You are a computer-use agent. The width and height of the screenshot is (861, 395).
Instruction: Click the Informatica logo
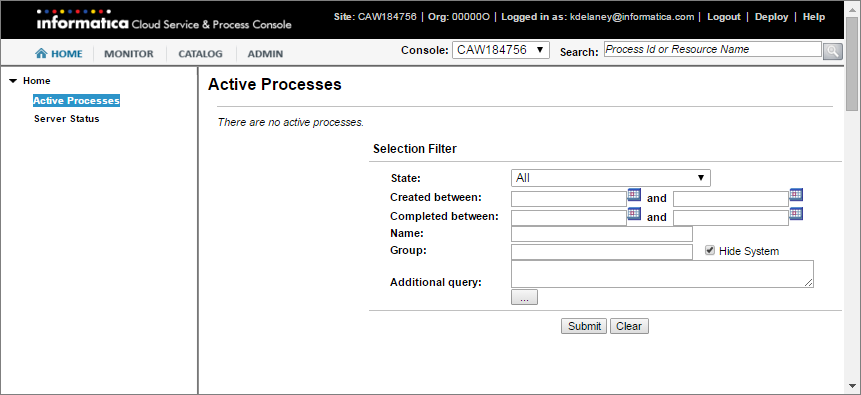tap(82, 20)
